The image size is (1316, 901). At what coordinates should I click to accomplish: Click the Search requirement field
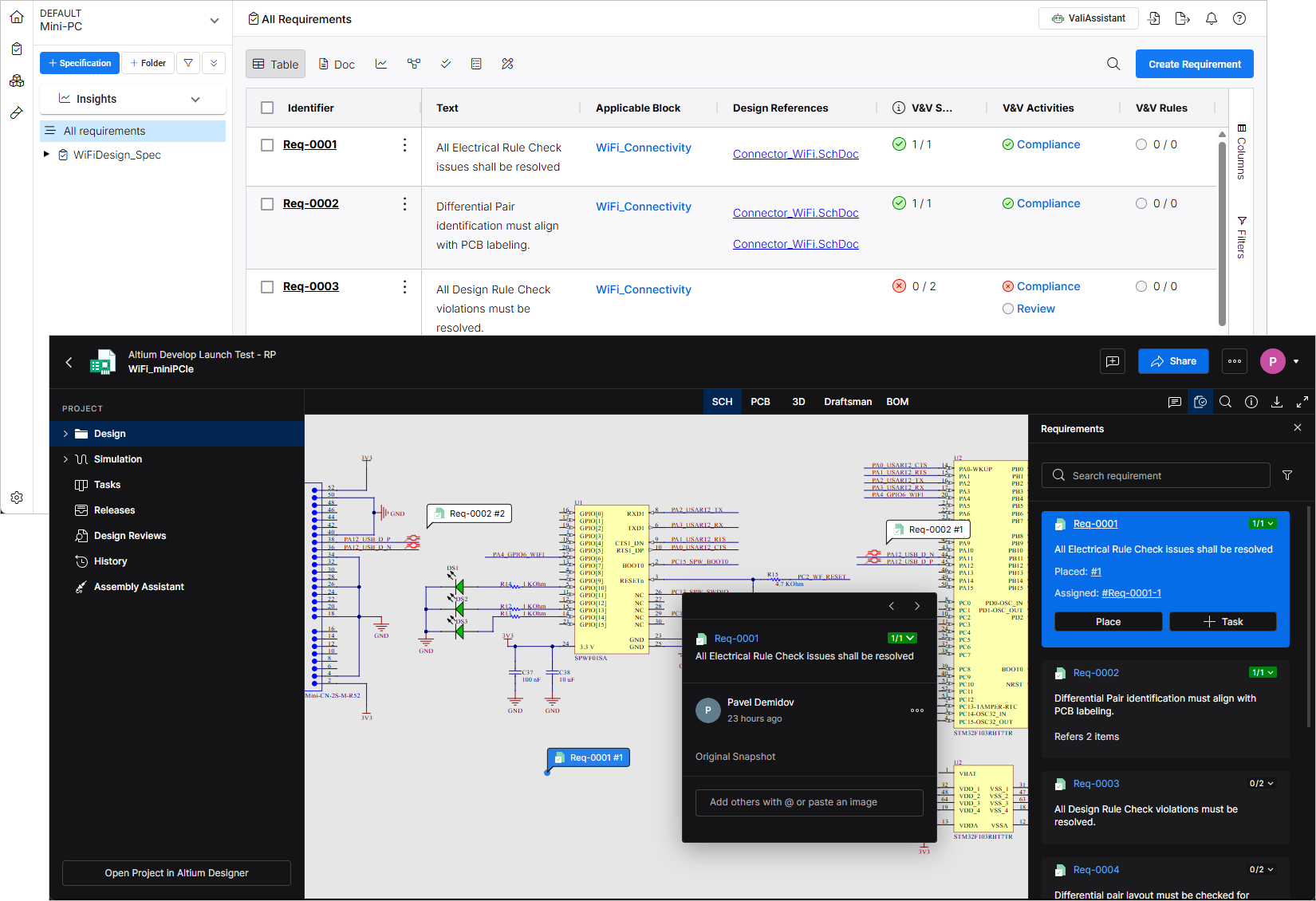pos(1156,475)
